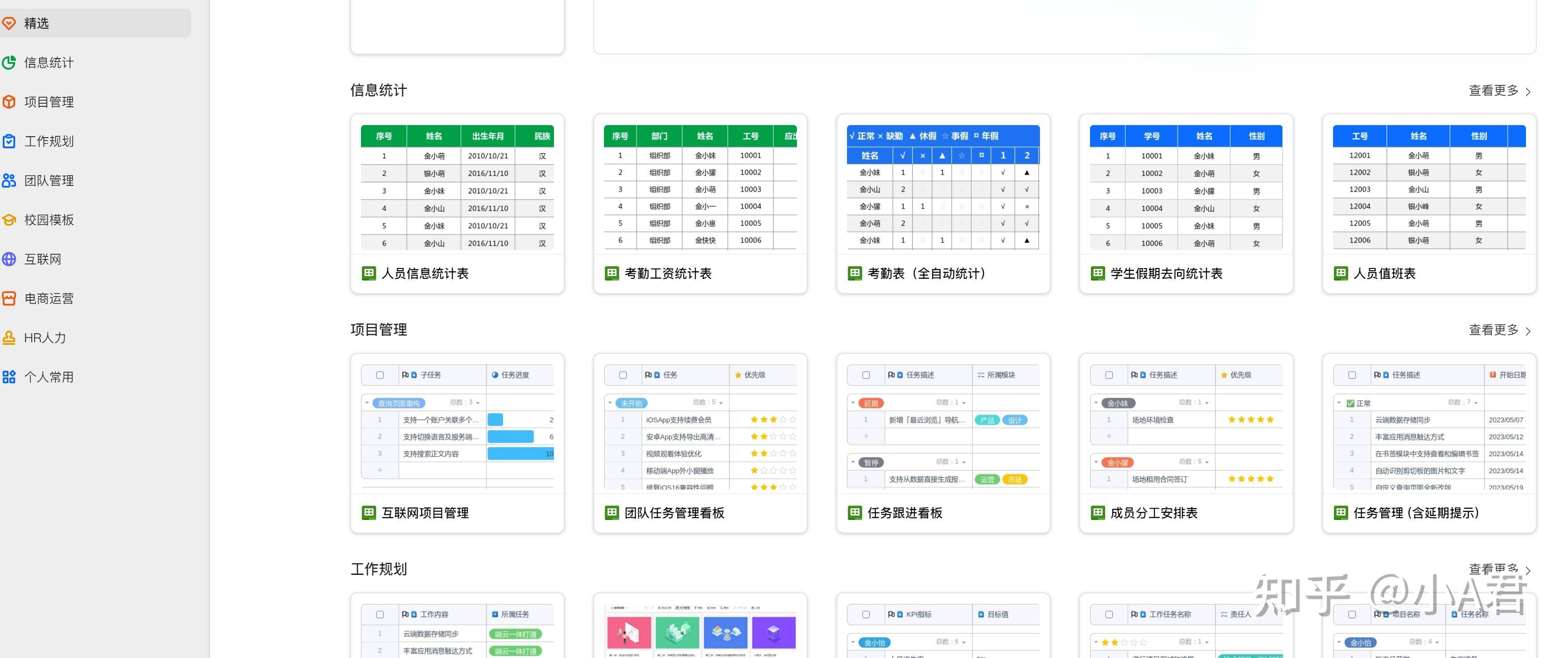
Task: Click the 团队管理 people icon
Action: (8, 181)
